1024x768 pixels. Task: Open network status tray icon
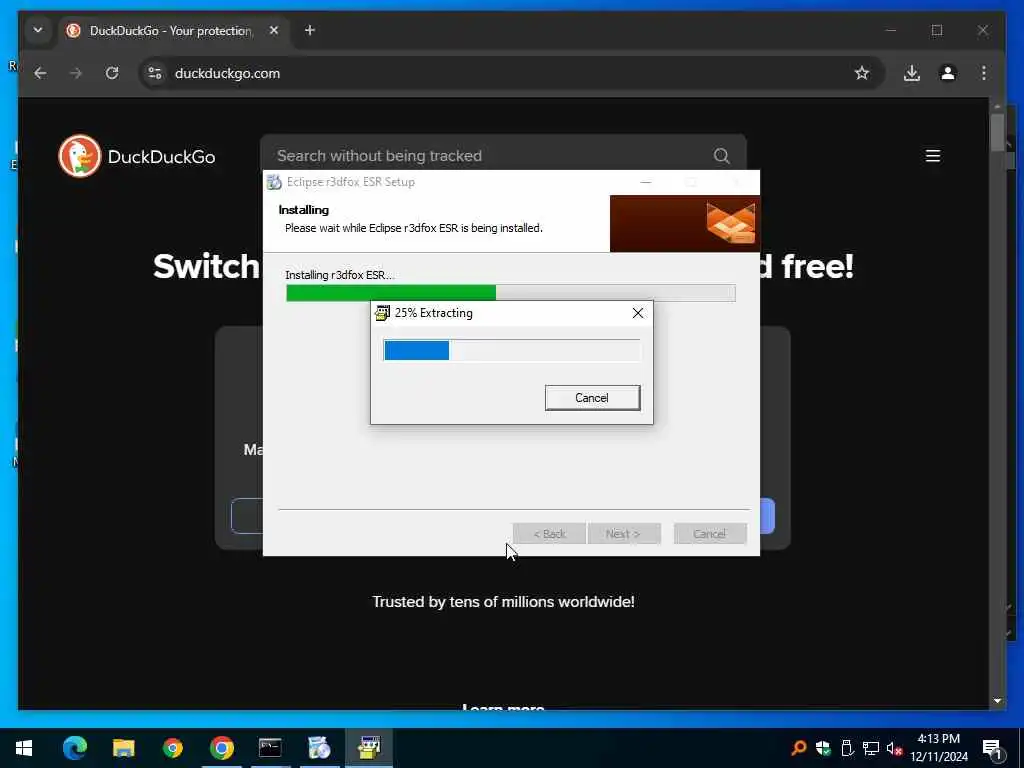871,748
